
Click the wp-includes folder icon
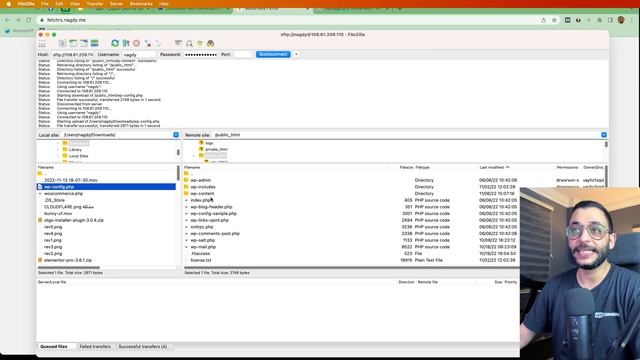[x=186, y=187]
